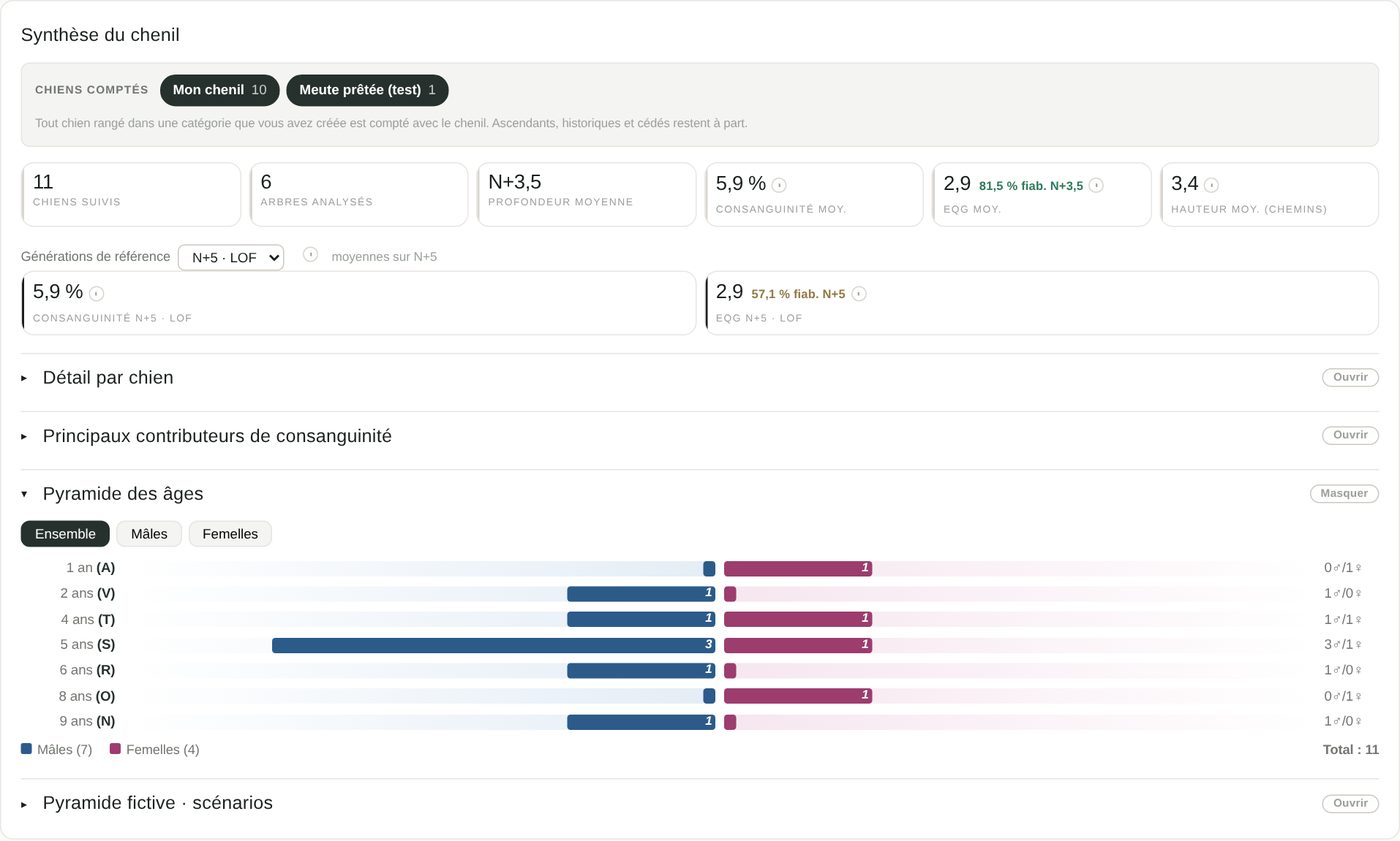1400x841 pixels.
Task: Click the female bar for 4 ans (T)
Action: coord(798,619)
